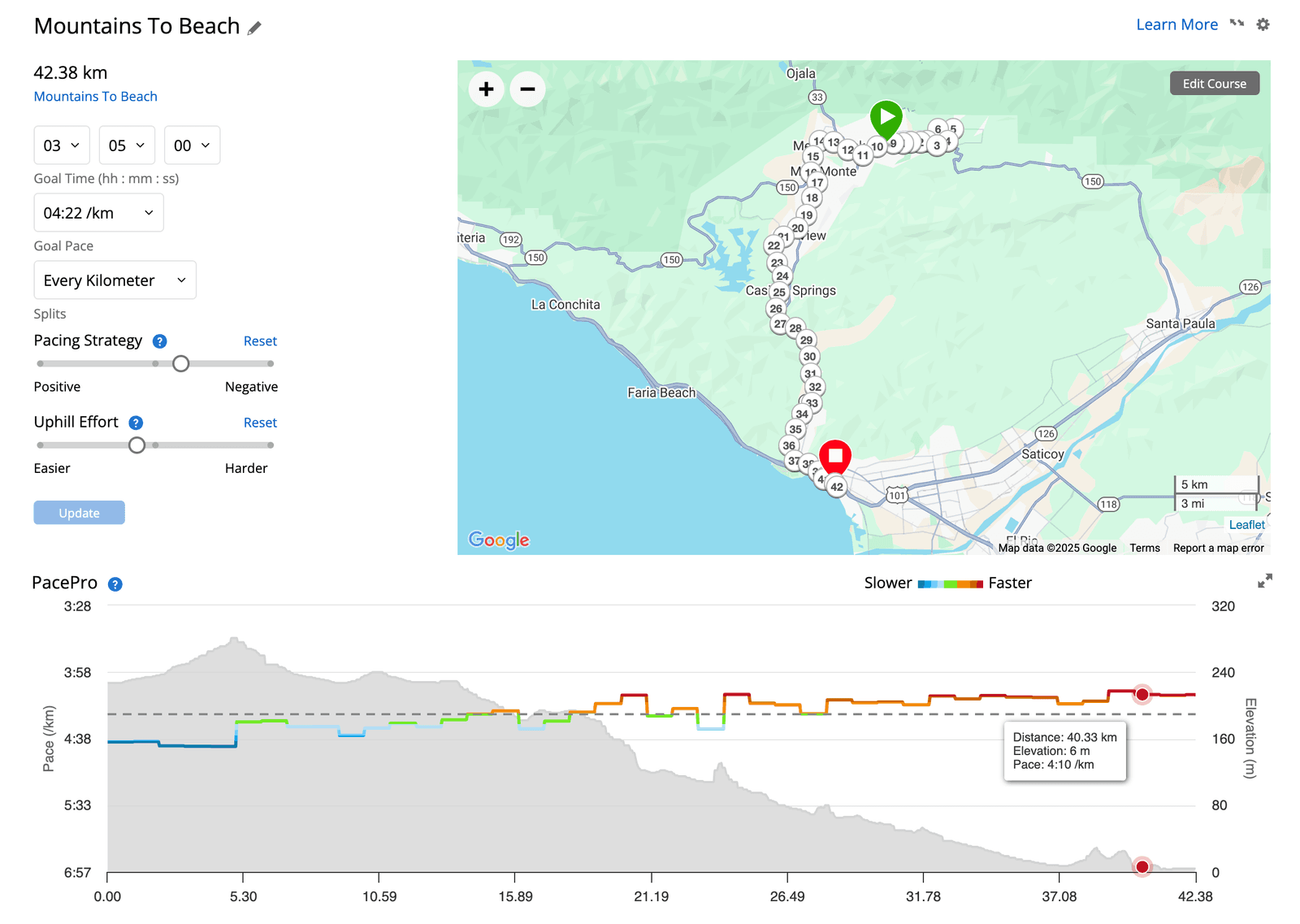Viewport: 1300px width, 924px height.
Task: Click kilometer marker 3 on the map
Action: pos(937,145)
